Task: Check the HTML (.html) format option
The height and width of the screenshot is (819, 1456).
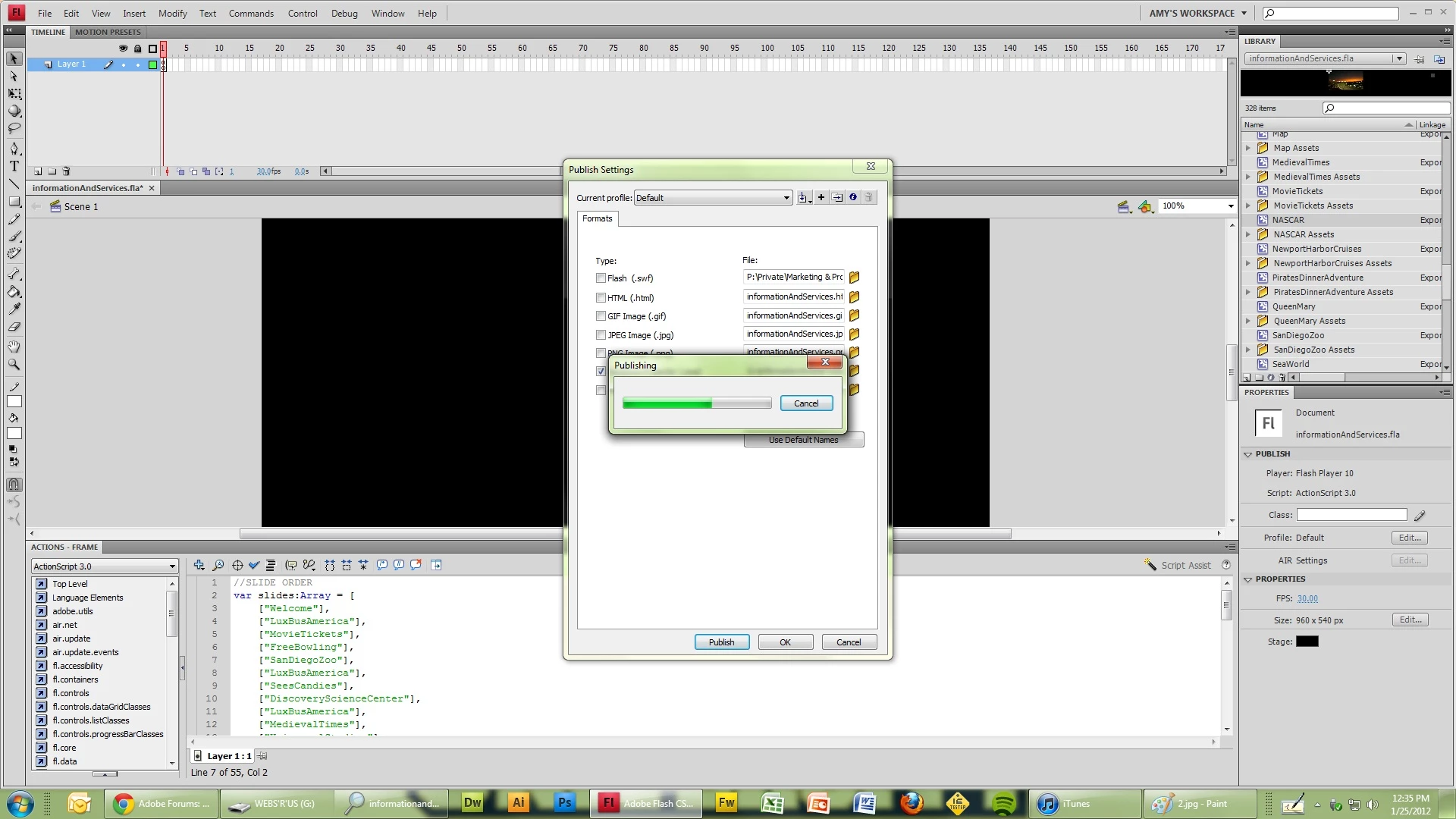Action: click(601, 298)
